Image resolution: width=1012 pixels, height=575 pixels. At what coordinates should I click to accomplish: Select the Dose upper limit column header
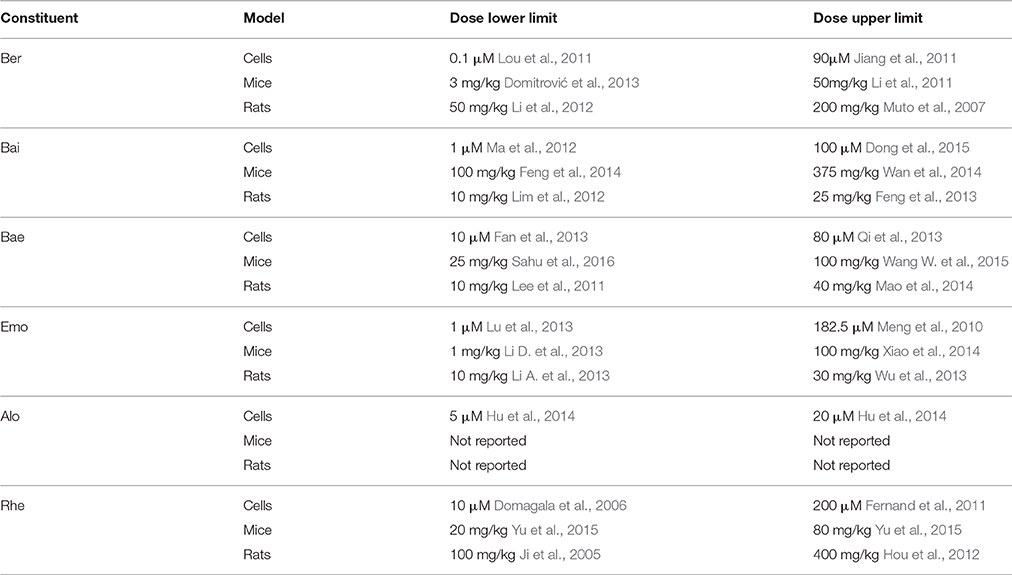pyautogui.click(x=867, y=18)
